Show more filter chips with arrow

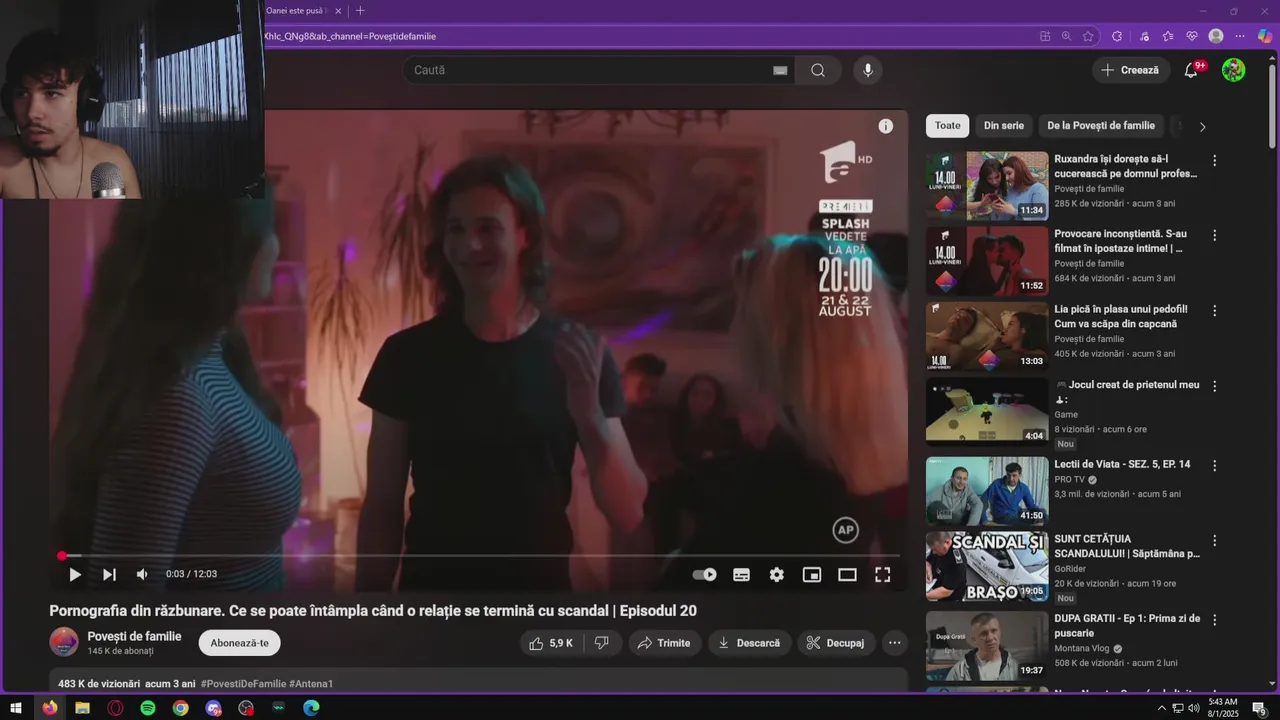click(1202, 127)
